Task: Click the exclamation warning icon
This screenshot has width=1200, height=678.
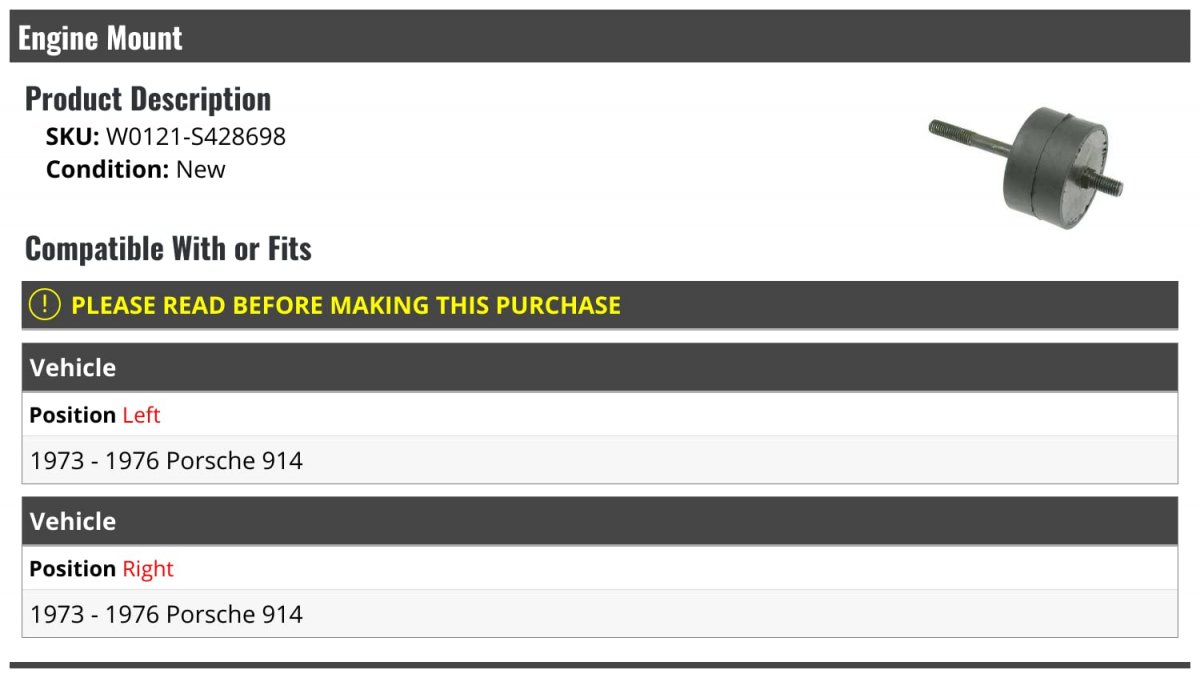Action: click(x=45, y=304)
